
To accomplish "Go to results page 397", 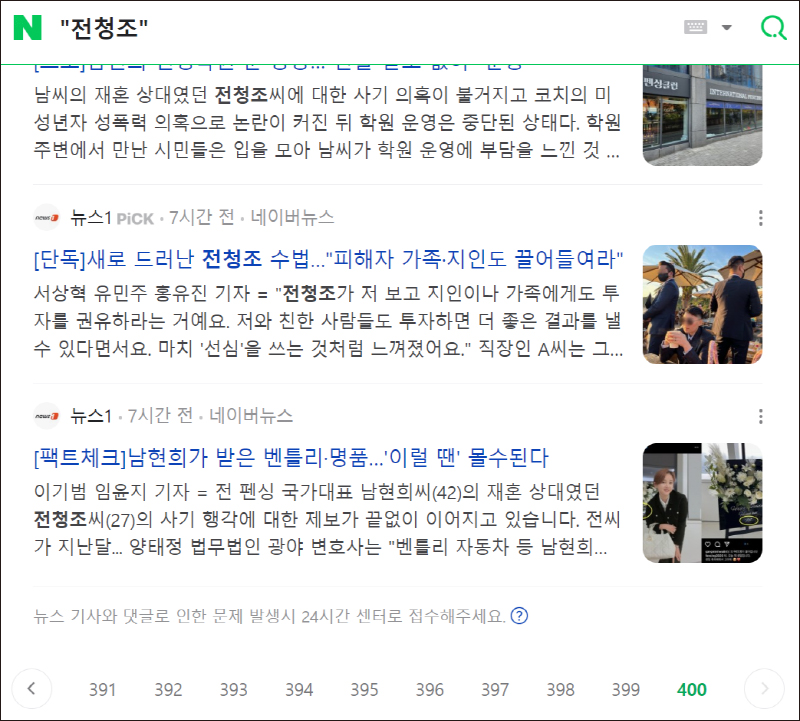I will pyautogui.click(x=495, y=689).
